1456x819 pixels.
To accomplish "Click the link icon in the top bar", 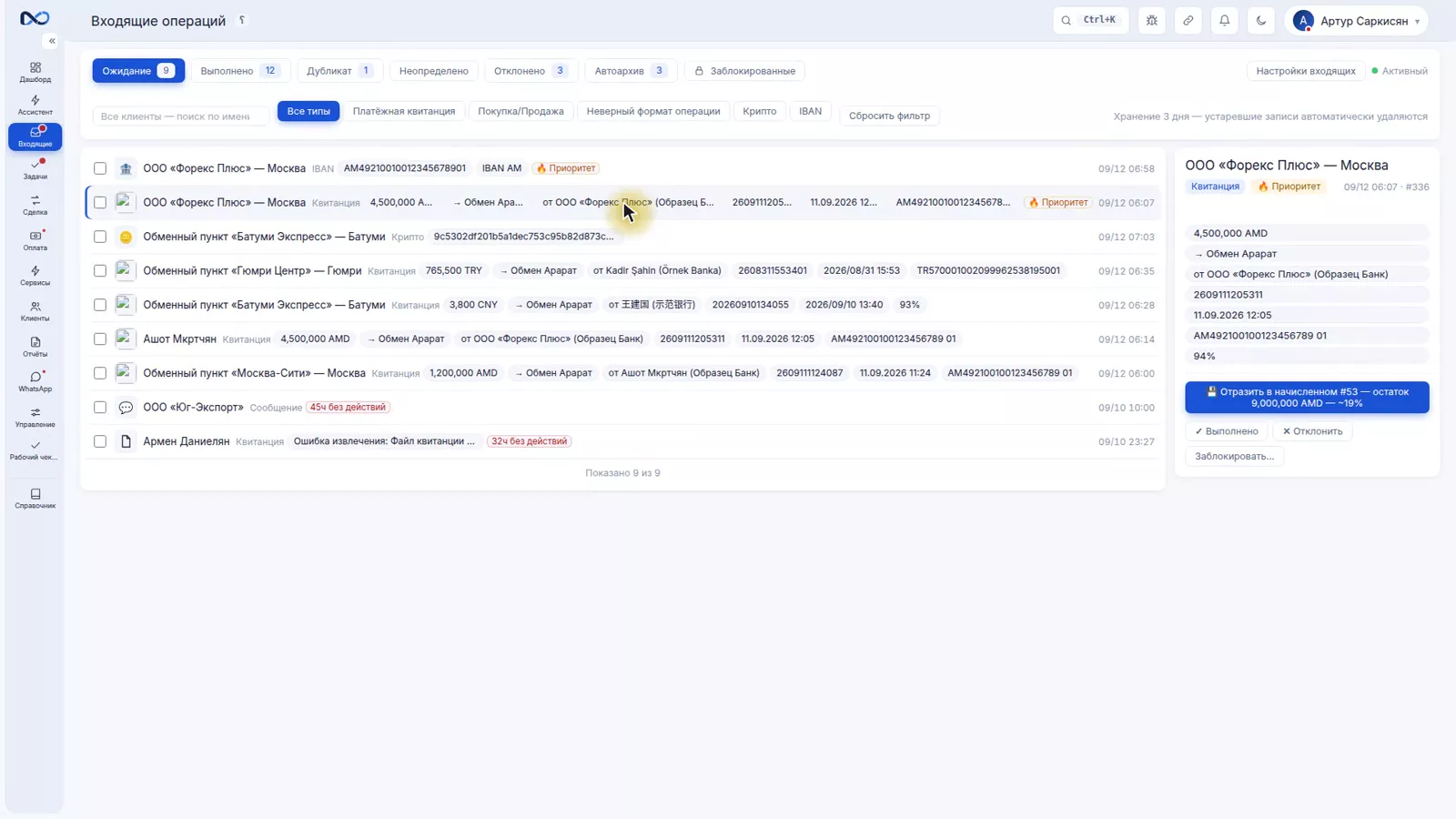I will coord(1188,20).
